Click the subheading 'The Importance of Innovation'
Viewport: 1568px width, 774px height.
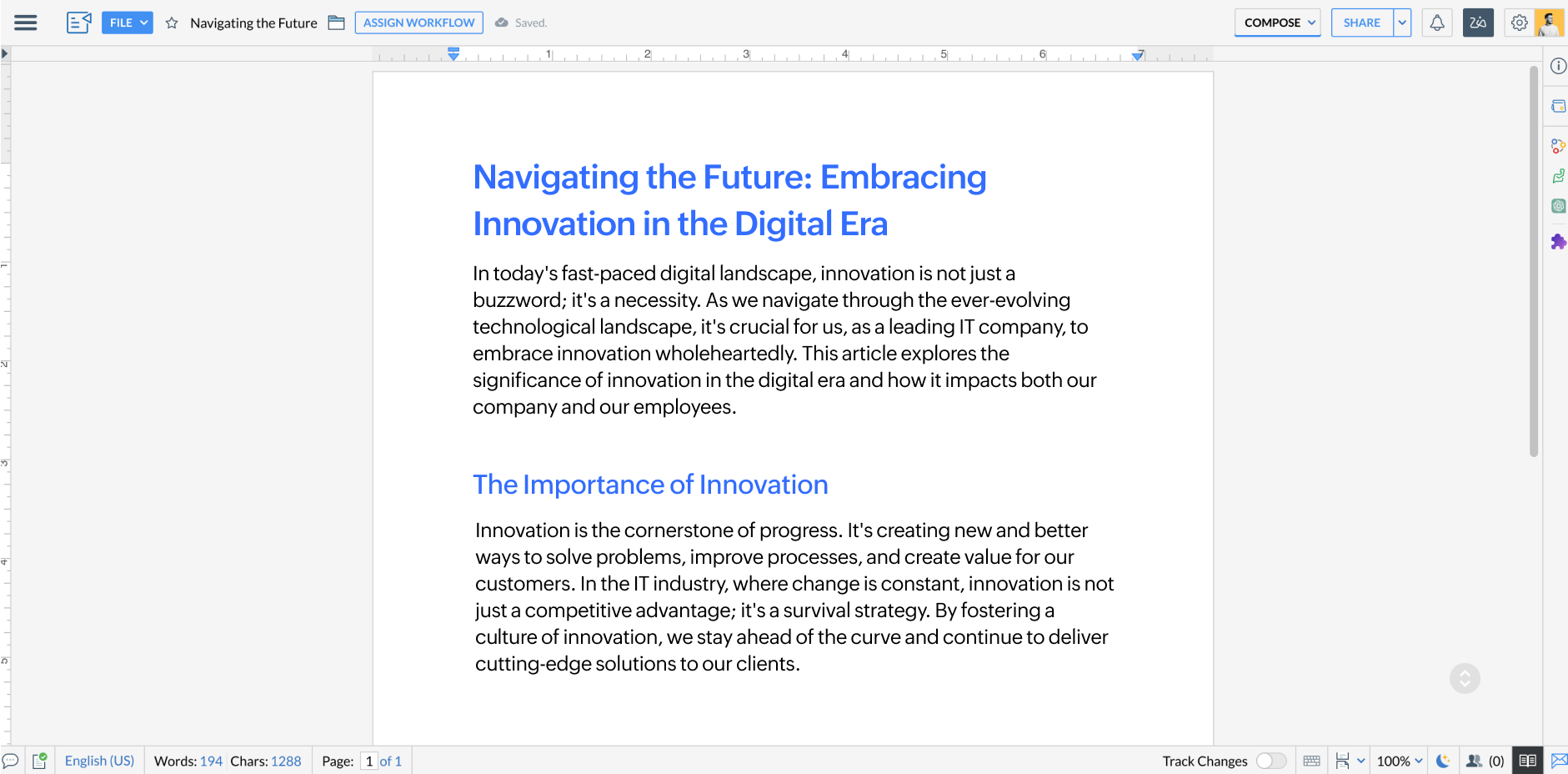[650, 485]
